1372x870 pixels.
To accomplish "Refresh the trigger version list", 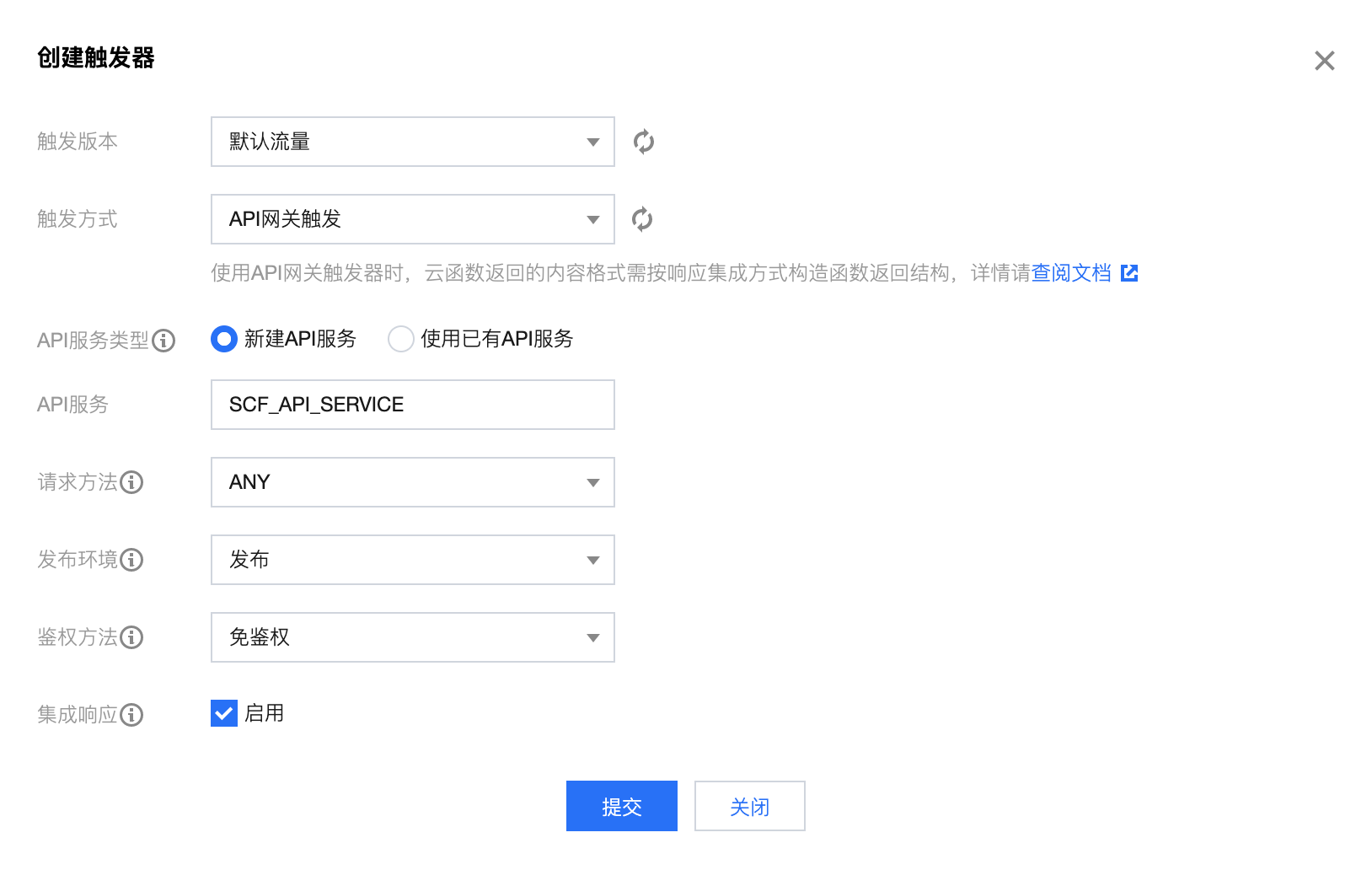I will [x=643, y=142].
